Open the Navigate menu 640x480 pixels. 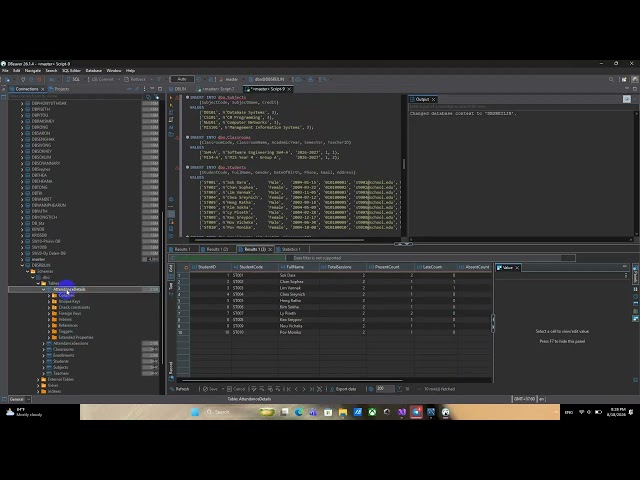pyautogui.click(x=33, y=71)
